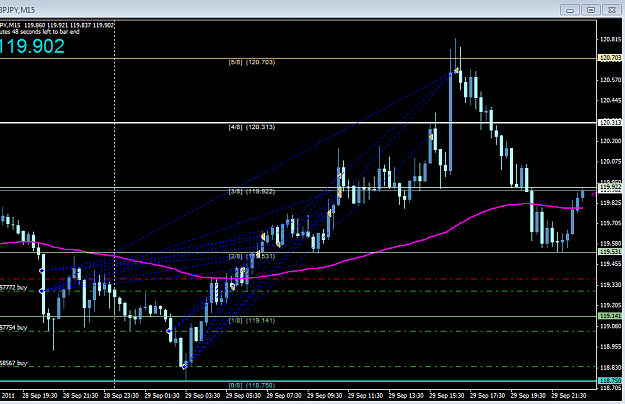Select the [1/8] (119.141) level label
Screen dimensions: 625x404
tap(252, 320)
